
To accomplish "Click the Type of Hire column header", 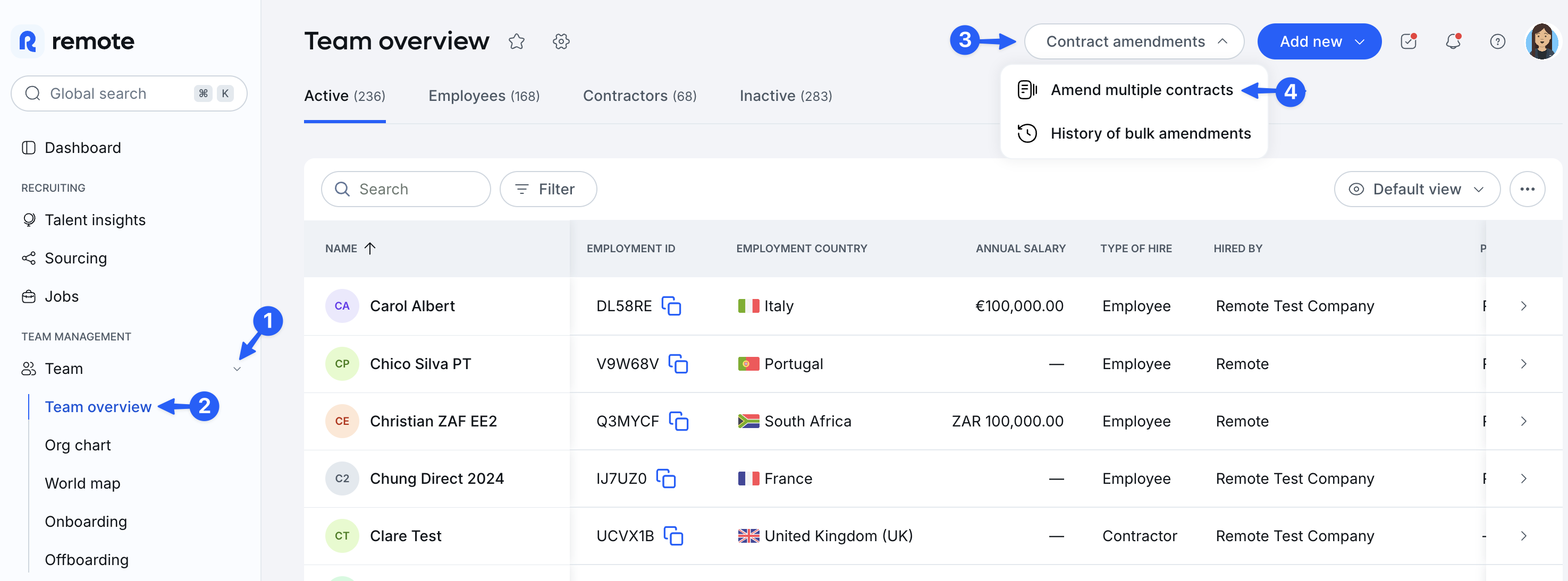I will coord(1136,248).
